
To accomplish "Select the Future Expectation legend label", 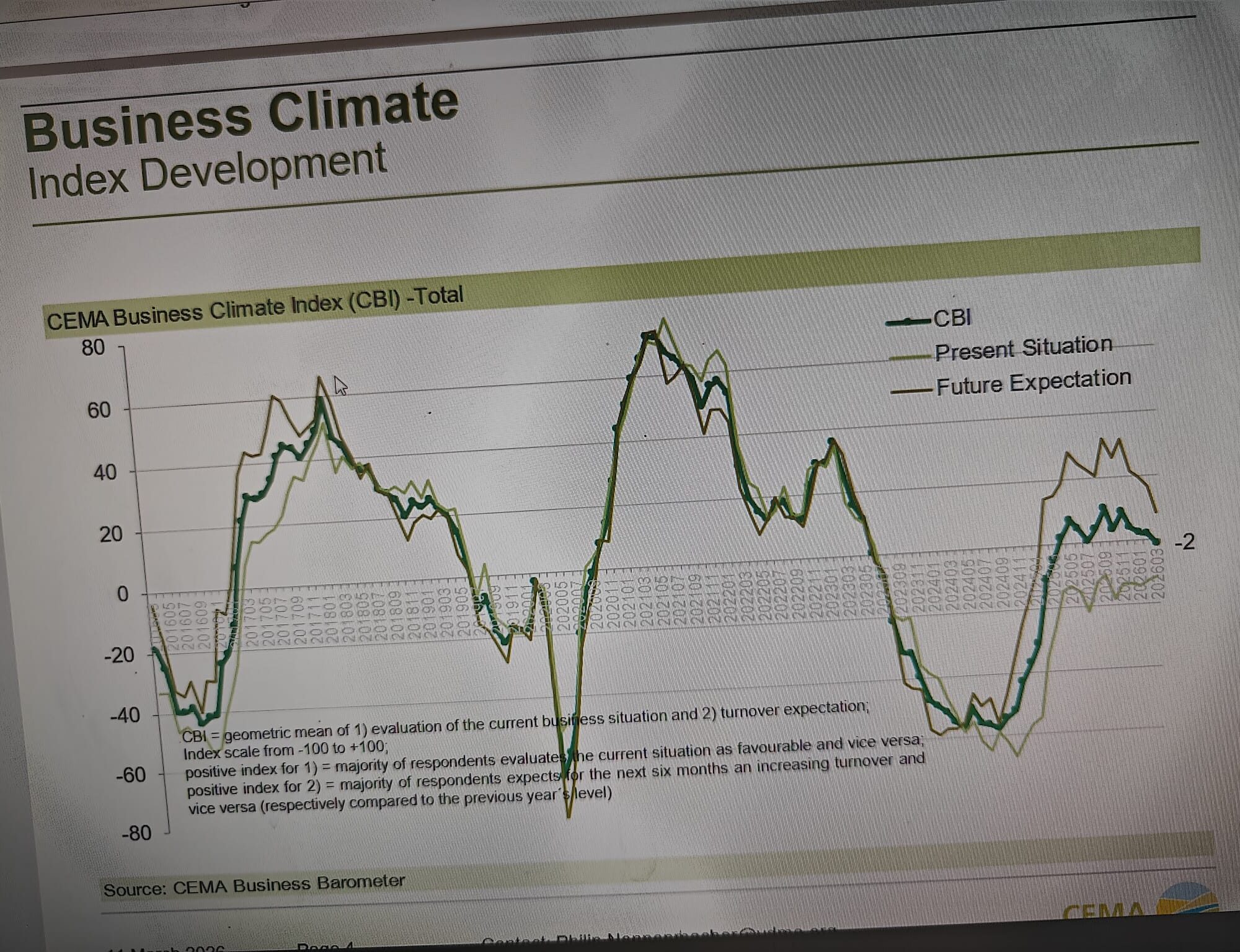I will [x=1034, y=382].
